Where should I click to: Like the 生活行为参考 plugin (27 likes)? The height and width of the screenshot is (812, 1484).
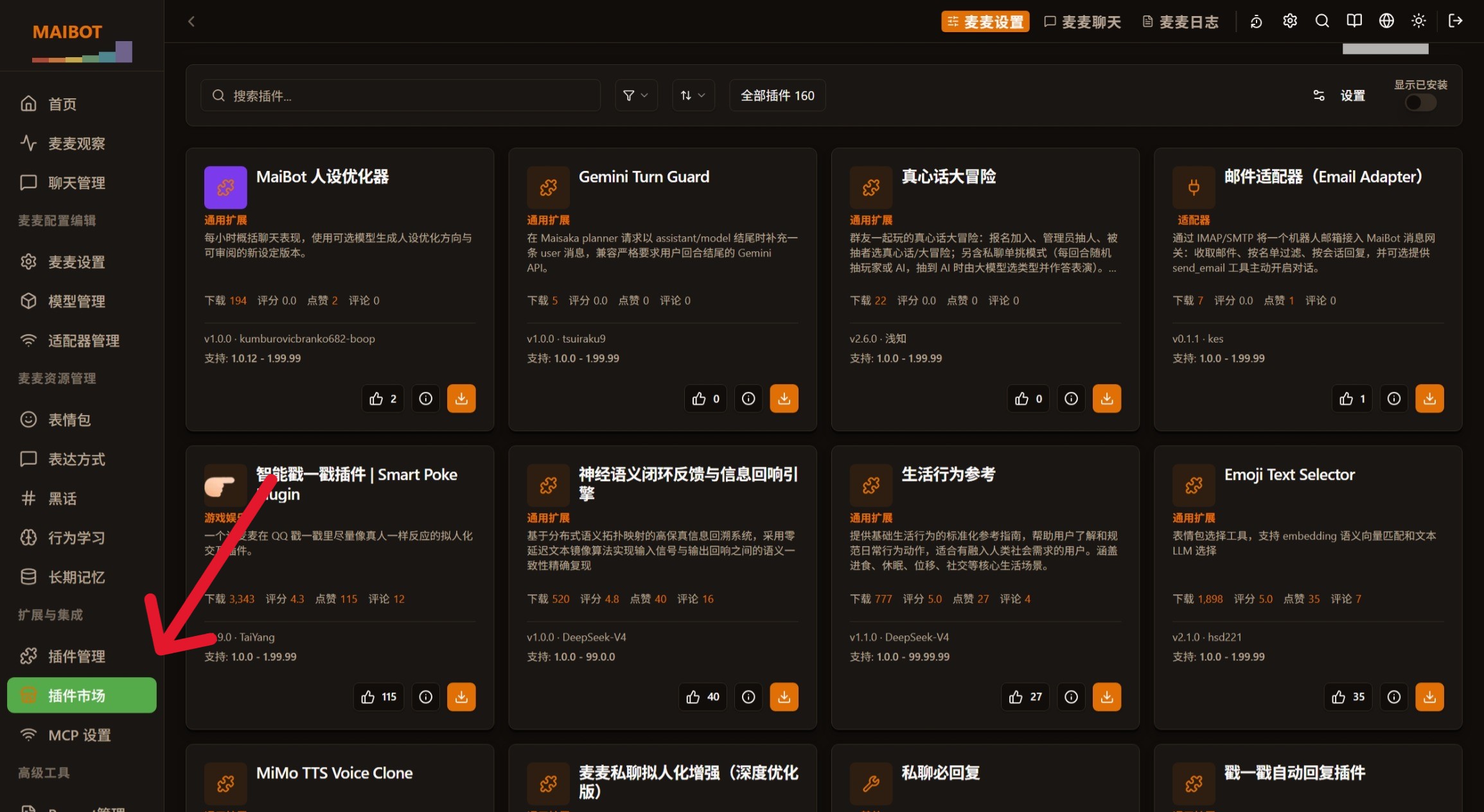(x=1025, y=696)
